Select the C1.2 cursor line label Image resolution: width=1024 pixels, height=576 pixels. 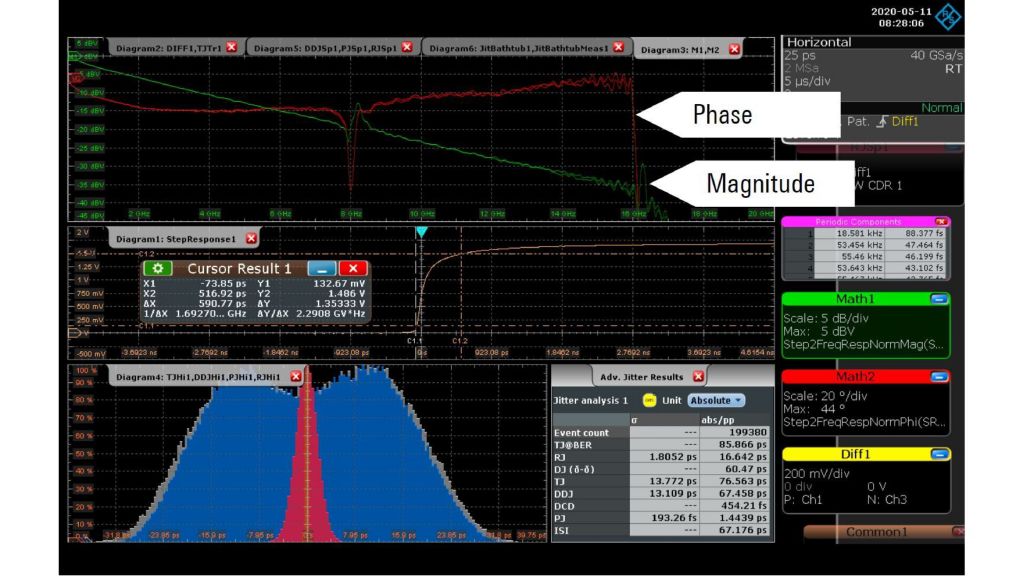coord(460,341)
